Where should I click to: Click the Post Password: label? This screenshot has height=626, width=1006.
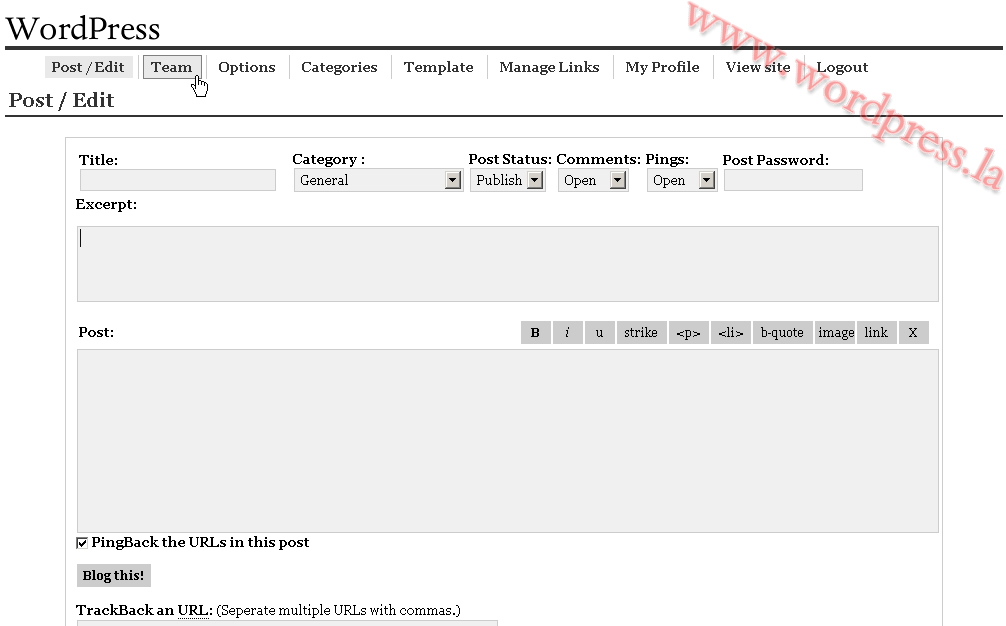tap(776, 160)
